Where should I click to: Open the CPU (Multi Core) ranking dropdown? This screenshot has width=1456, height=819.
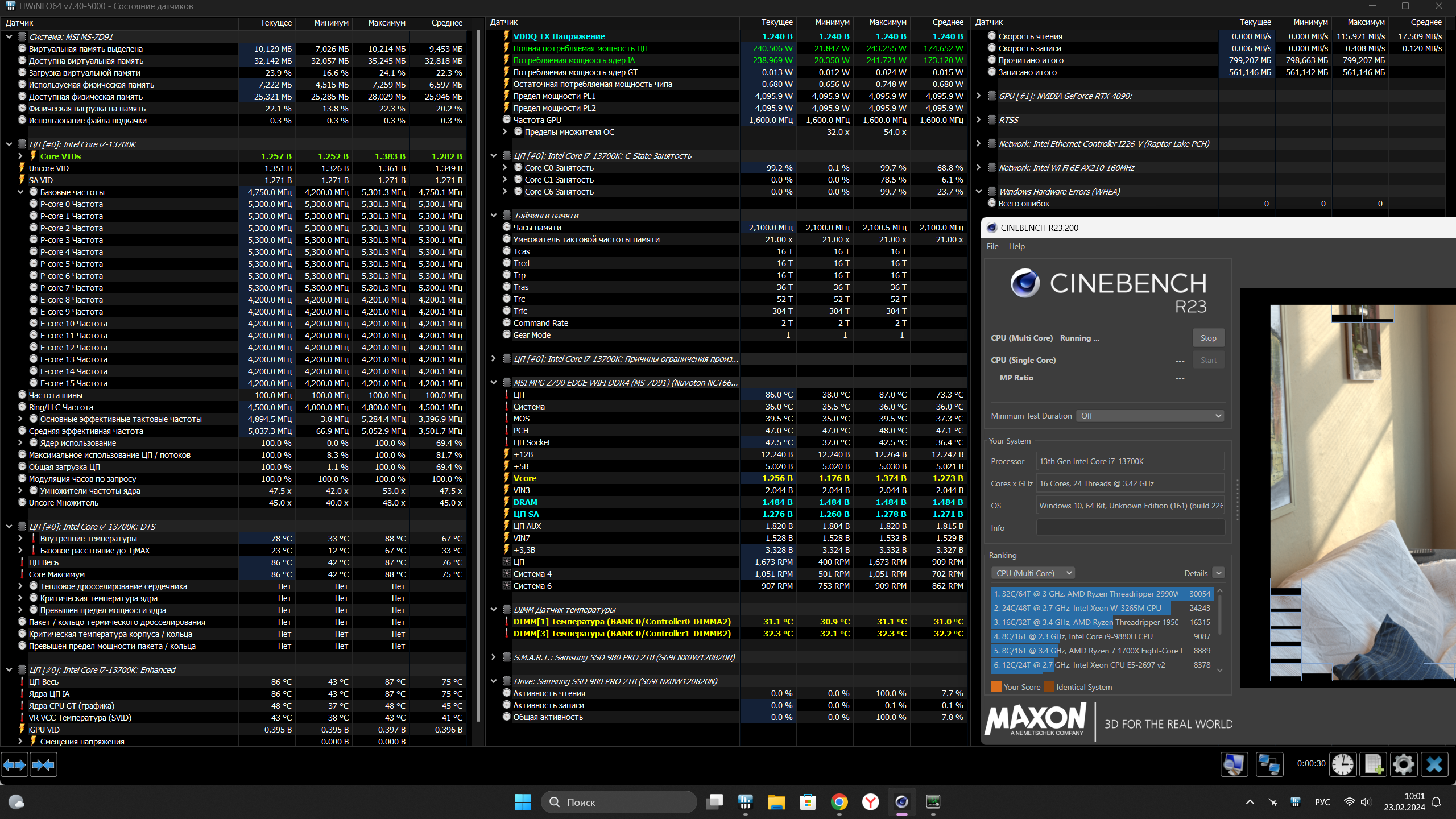point(1033,573)
